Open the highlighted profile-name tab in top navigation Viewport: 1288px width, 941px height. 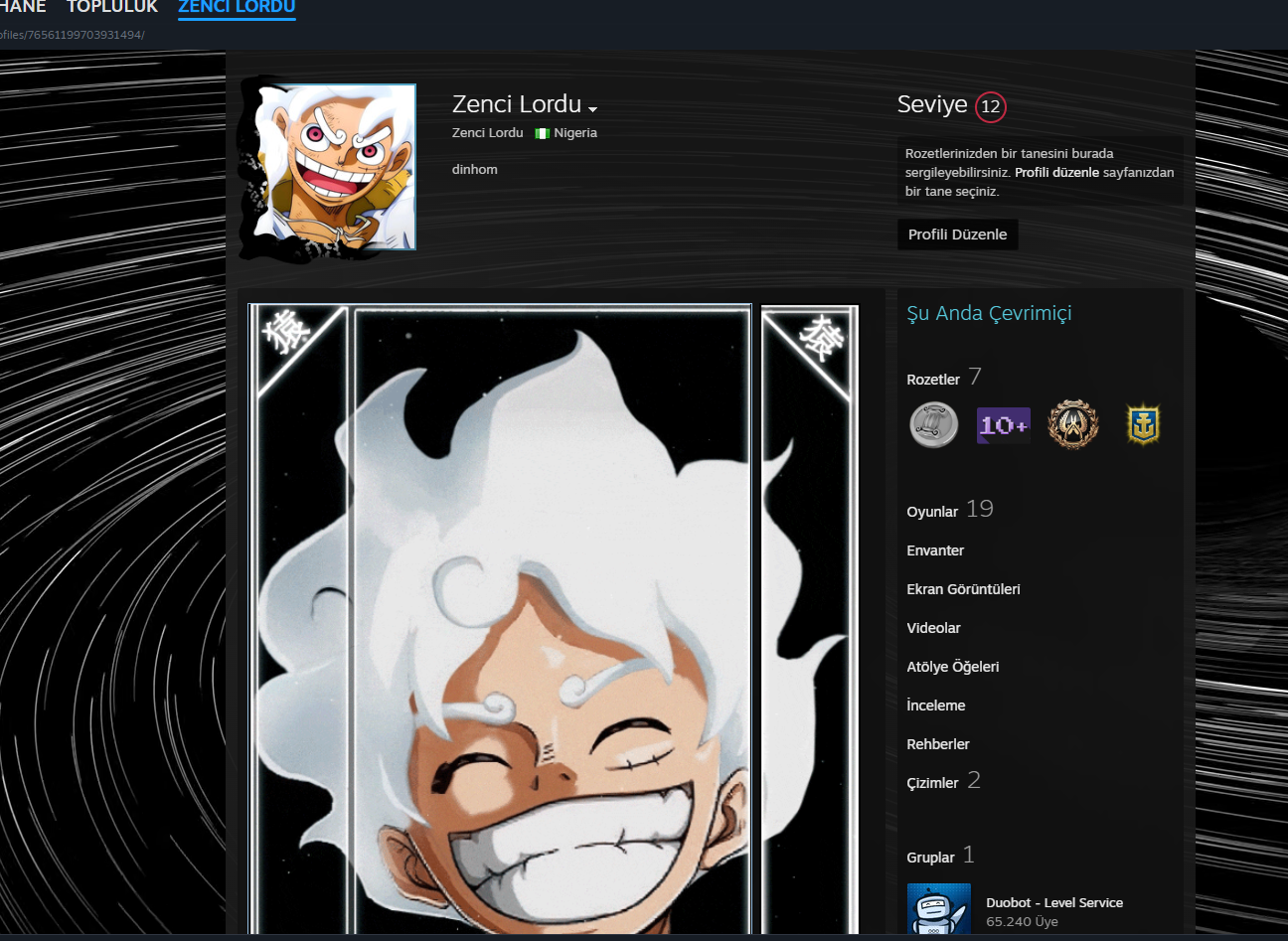(x=237, y=7)
